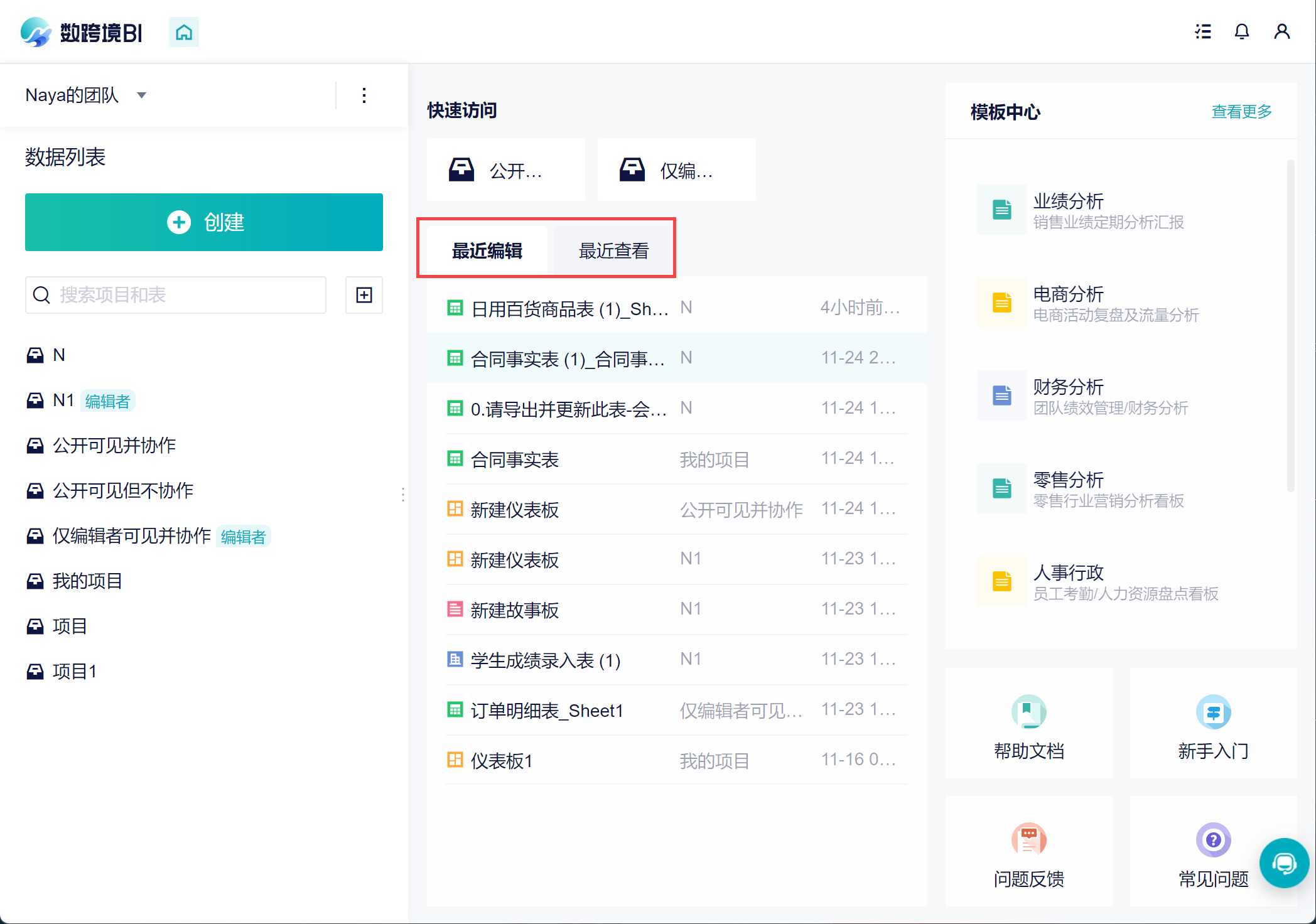Open the customer service chat bubble
The width and height of the screenshot is (1316, 924).
(1284, 864)
